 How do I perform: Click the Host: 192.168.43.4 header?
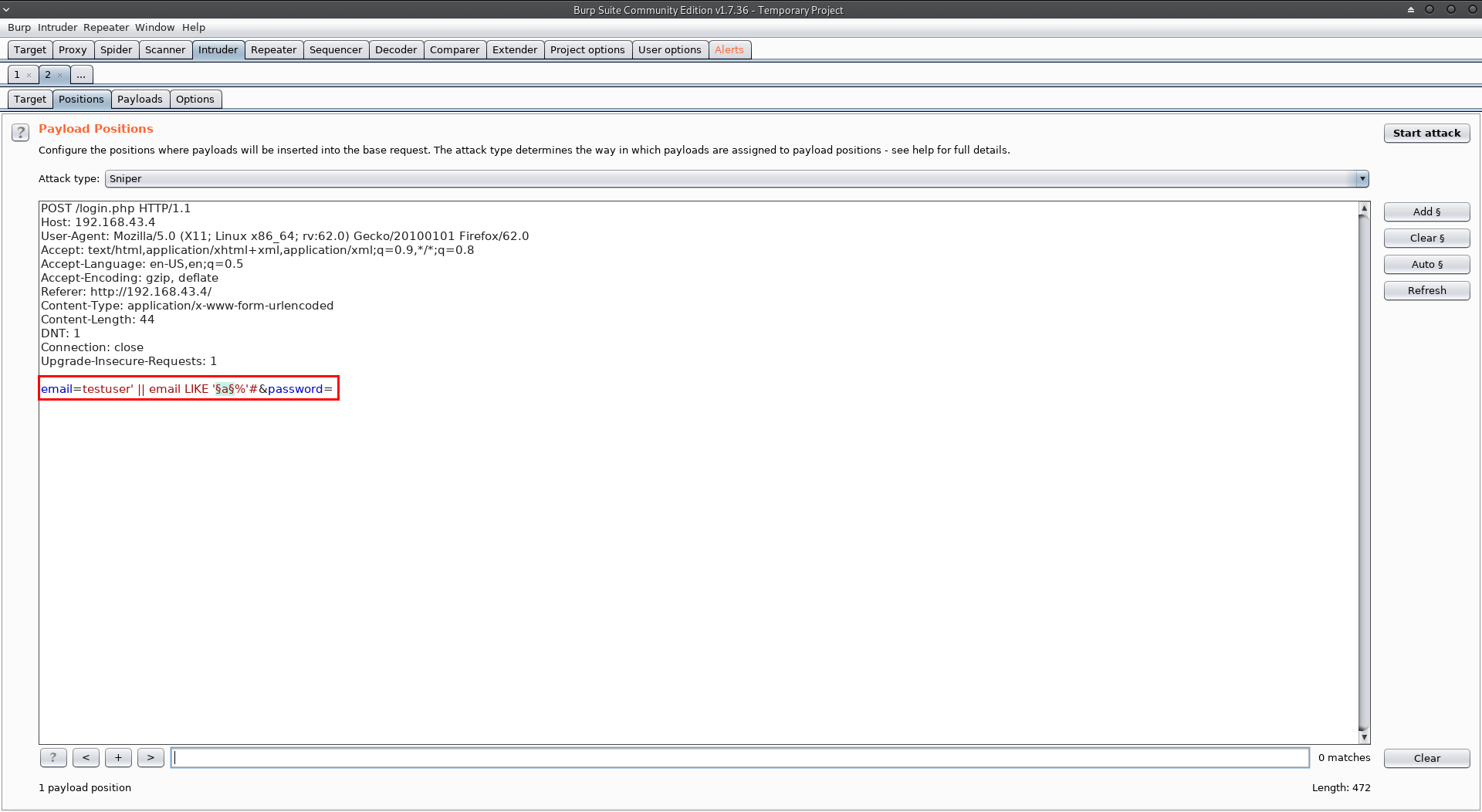(98, 222)
